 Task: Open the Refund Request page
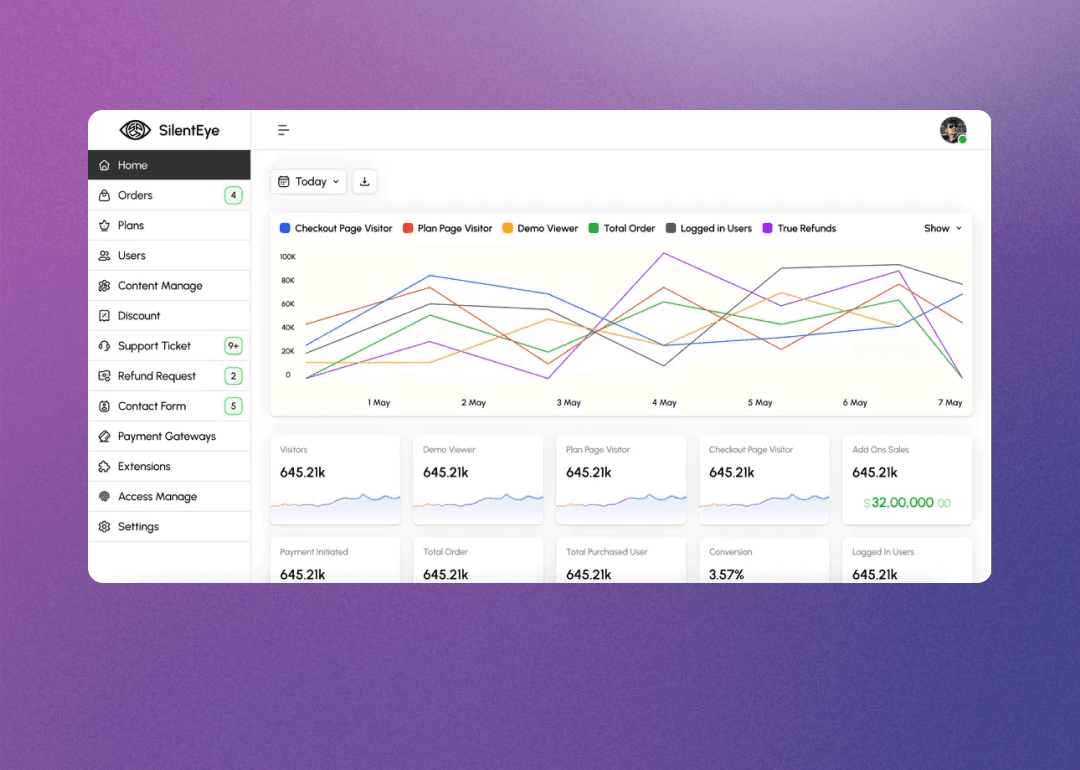[157, 377]
